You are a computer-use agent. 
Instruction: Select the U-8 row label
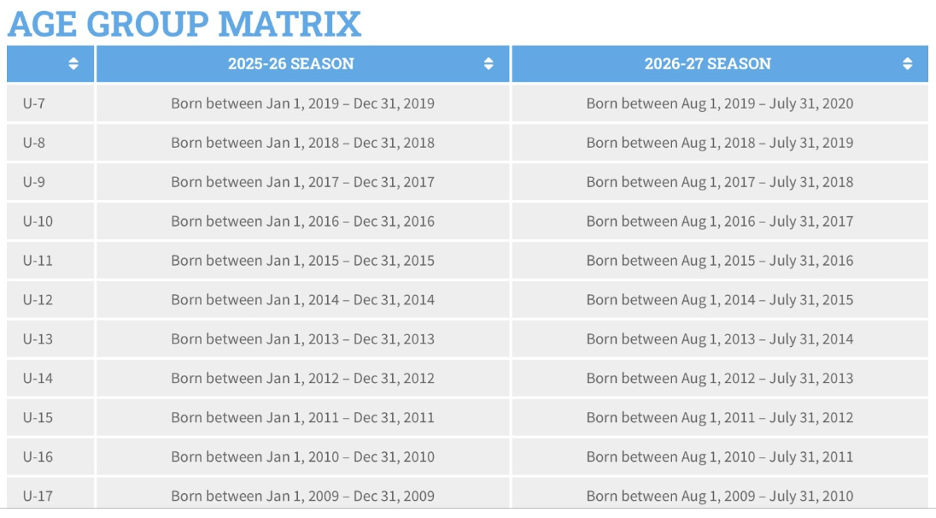tap(34, 142)
